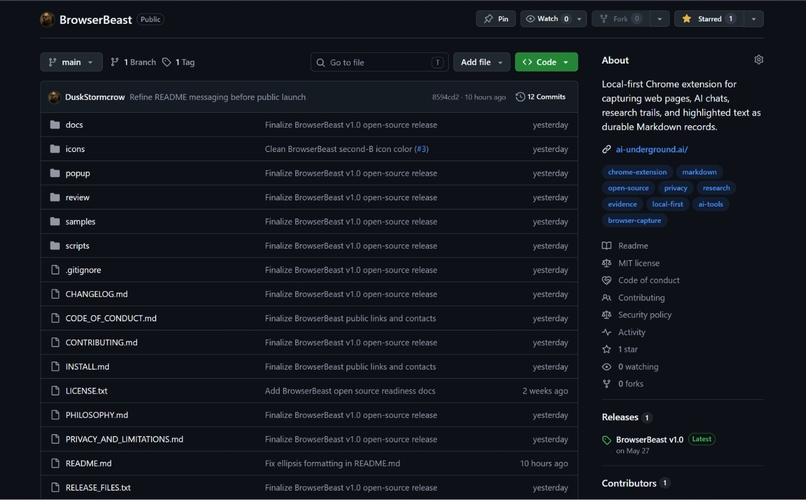Open pull request #3 link
Screen dimensions: 806x504
click(x=422, y=149)
